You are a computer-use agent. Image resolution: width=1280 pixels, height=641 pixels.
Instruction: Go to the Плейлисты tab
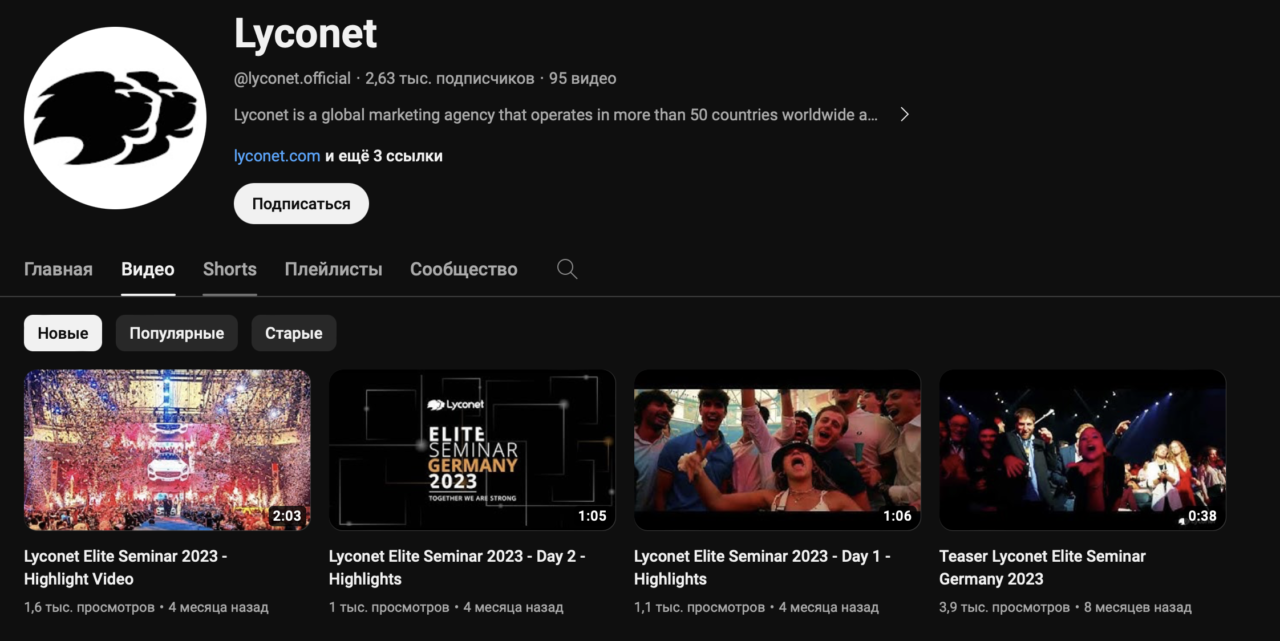[x=333, y=269]
